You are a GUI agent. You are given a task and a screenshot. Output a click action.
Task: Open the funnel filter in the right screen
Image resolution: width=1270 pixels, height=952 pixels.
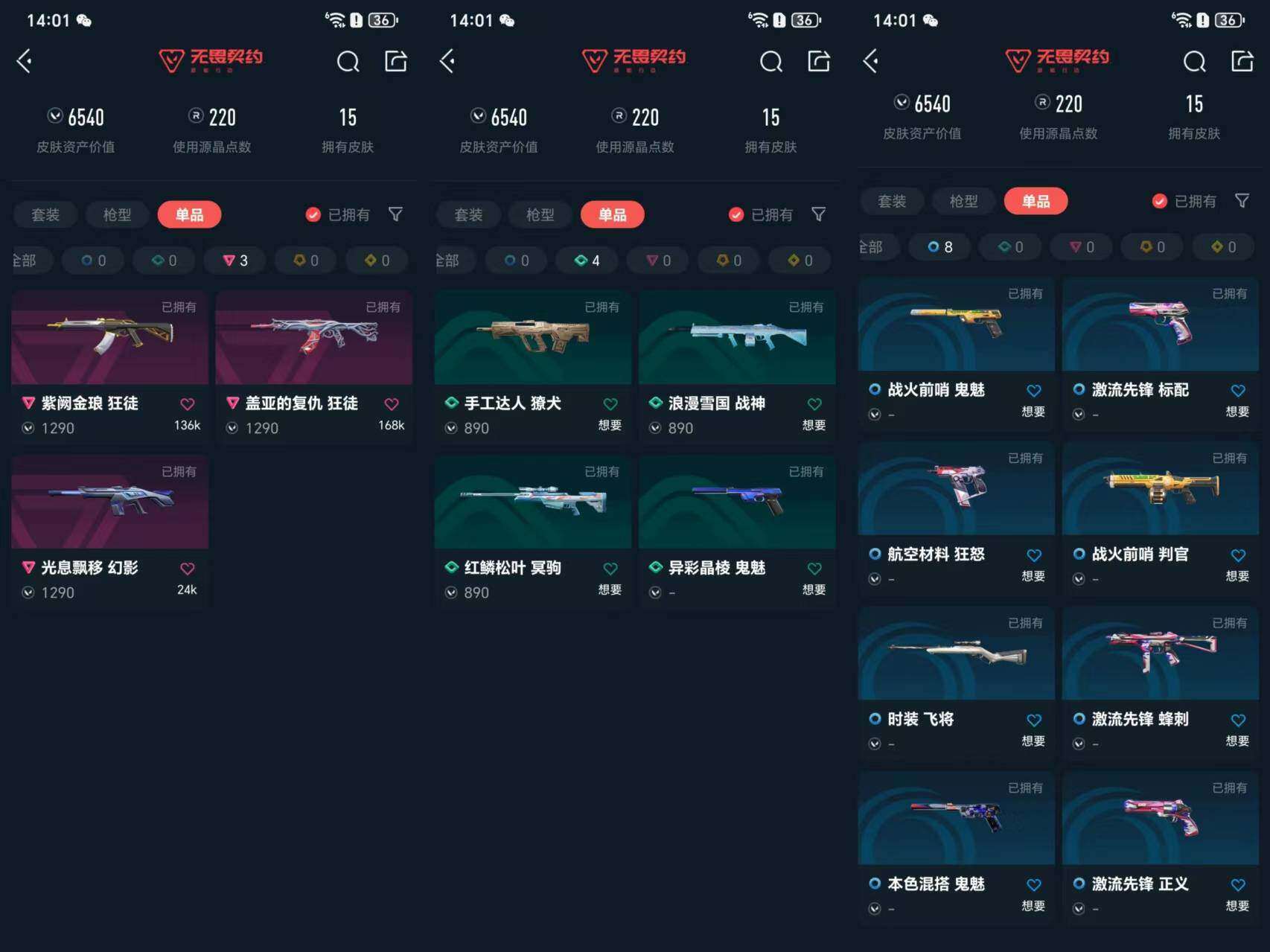(x=1242, y=201)
